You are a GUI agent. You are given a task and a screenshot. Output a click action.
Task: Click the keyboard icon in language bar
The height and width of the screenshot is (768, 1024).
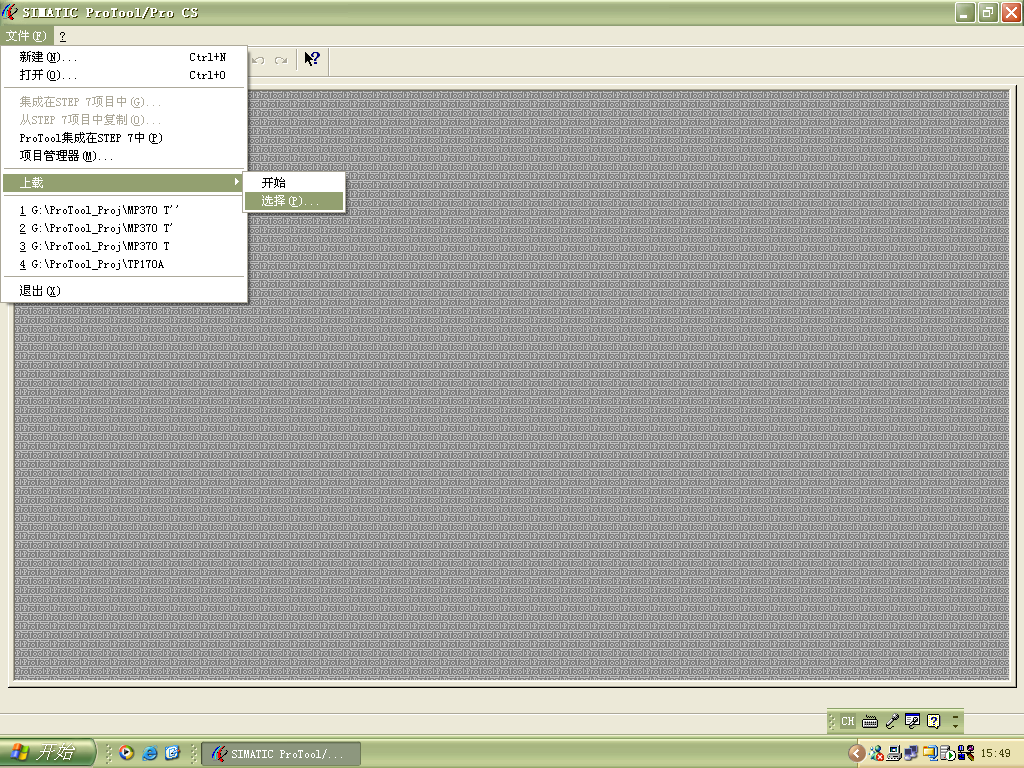click(x=869, y=721)
